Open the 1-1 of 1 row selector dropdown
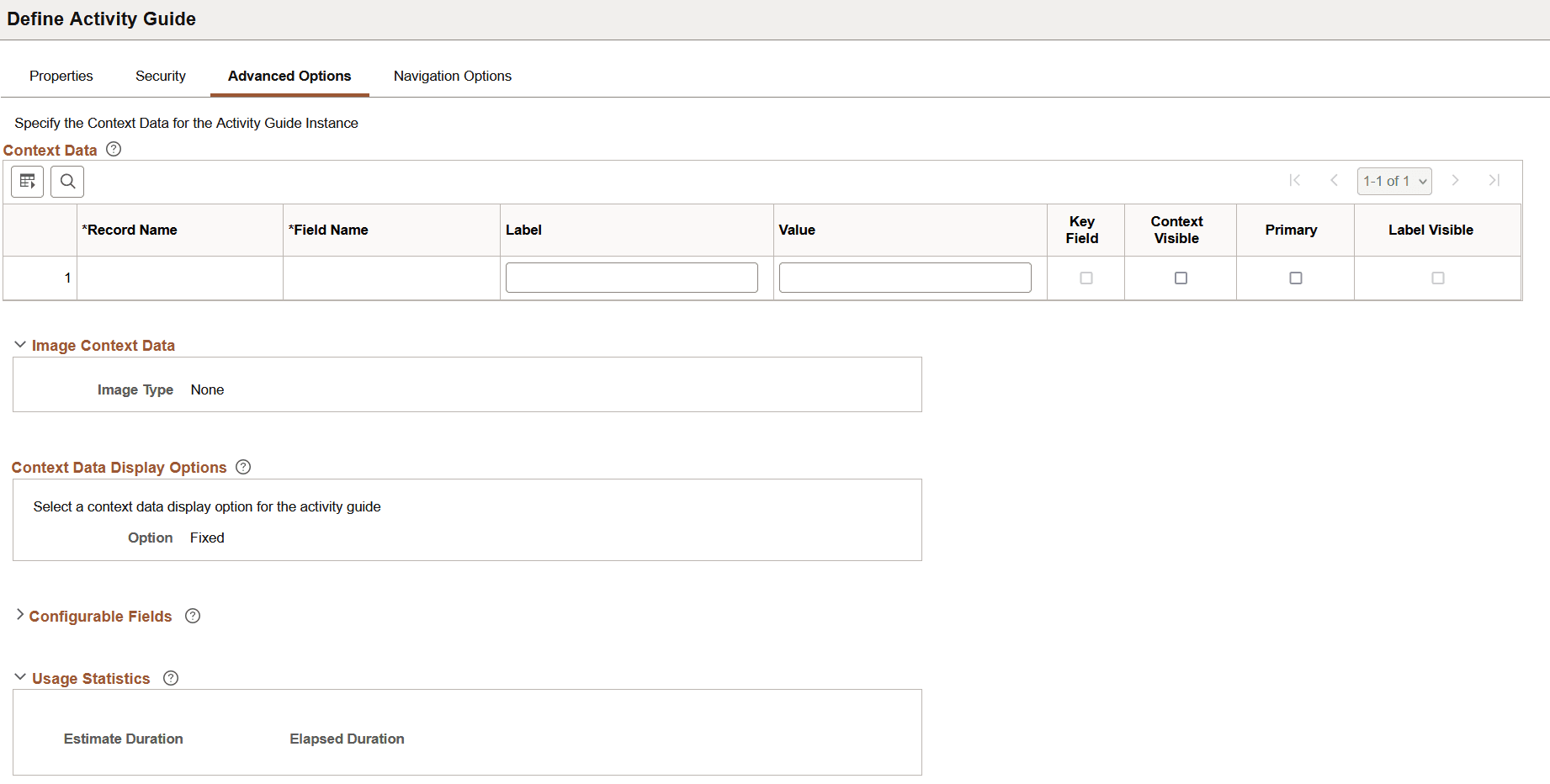This screenshot has height=784, width=1550. click(x=1394, y=180)
